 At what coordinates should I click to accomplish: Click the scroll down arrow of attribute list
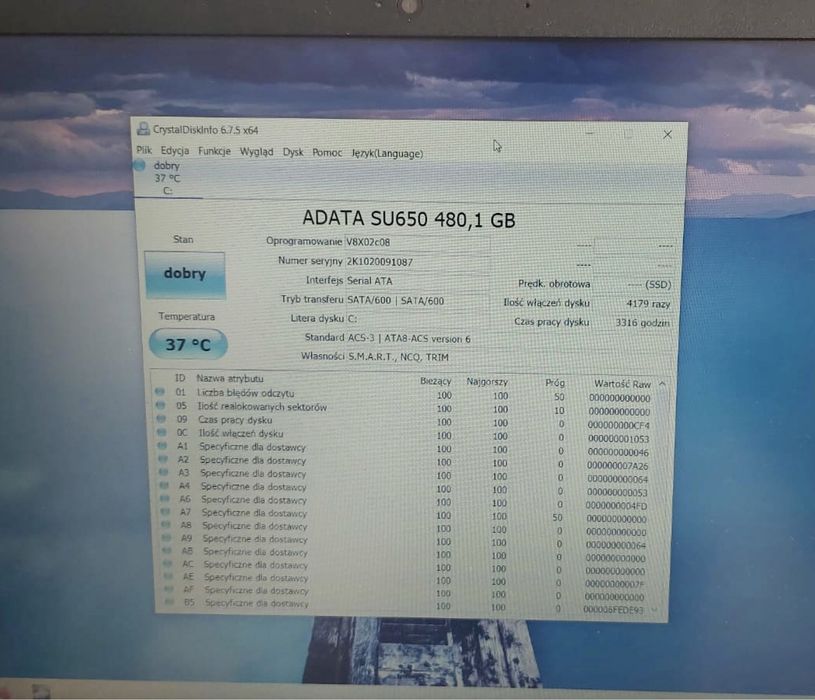tap(654, 610)
